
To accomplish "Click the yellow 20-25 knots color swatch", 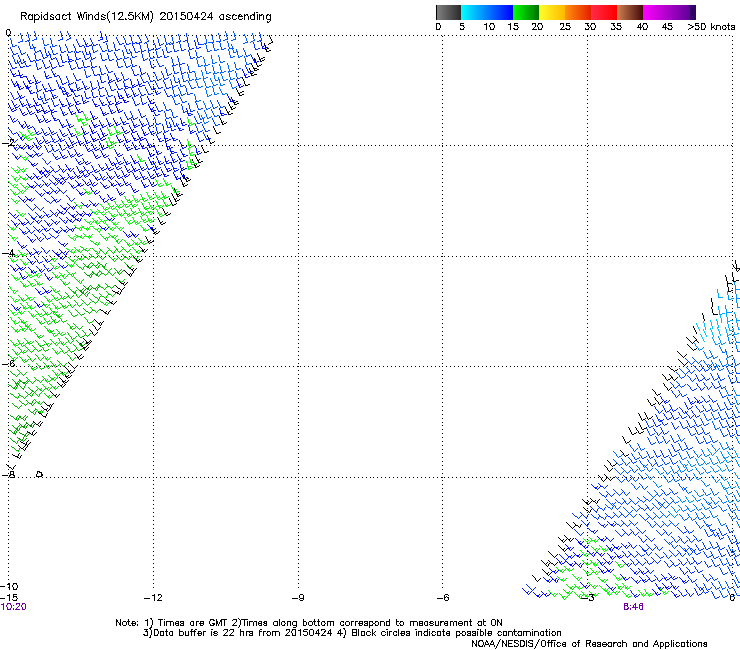I will (552, 12).
